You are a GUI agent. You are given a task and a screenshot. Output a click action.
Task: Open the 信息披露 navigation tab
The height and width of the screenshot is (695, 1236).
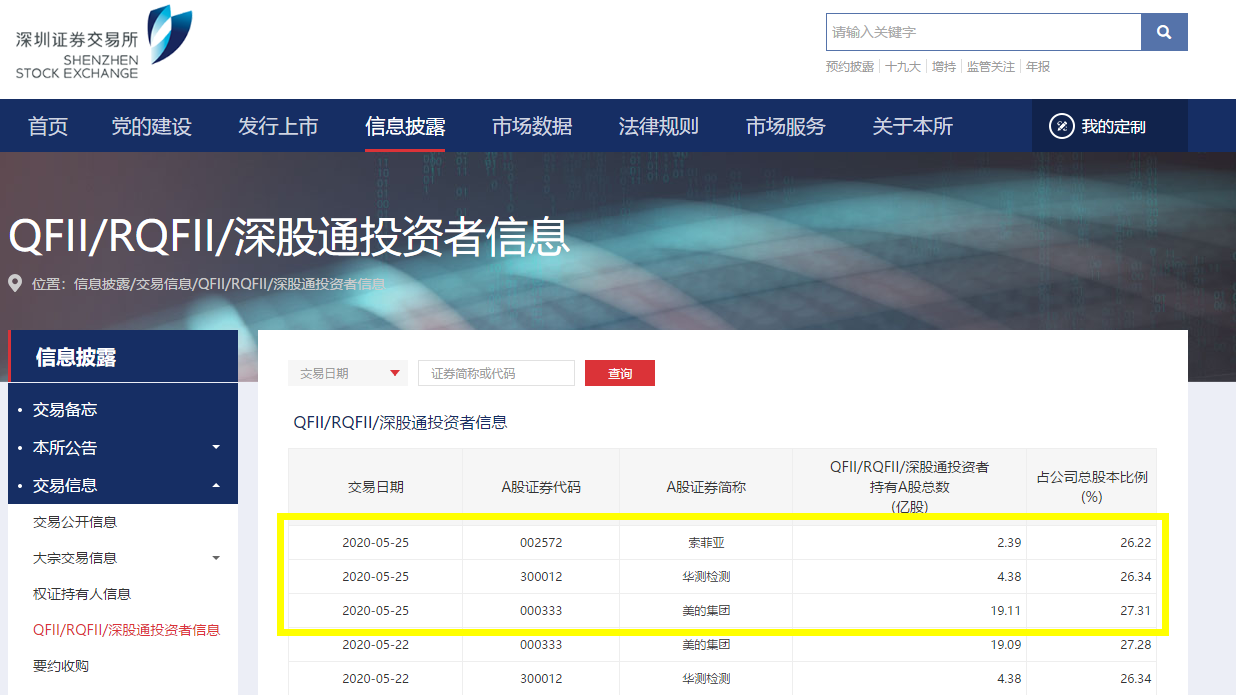405,126
